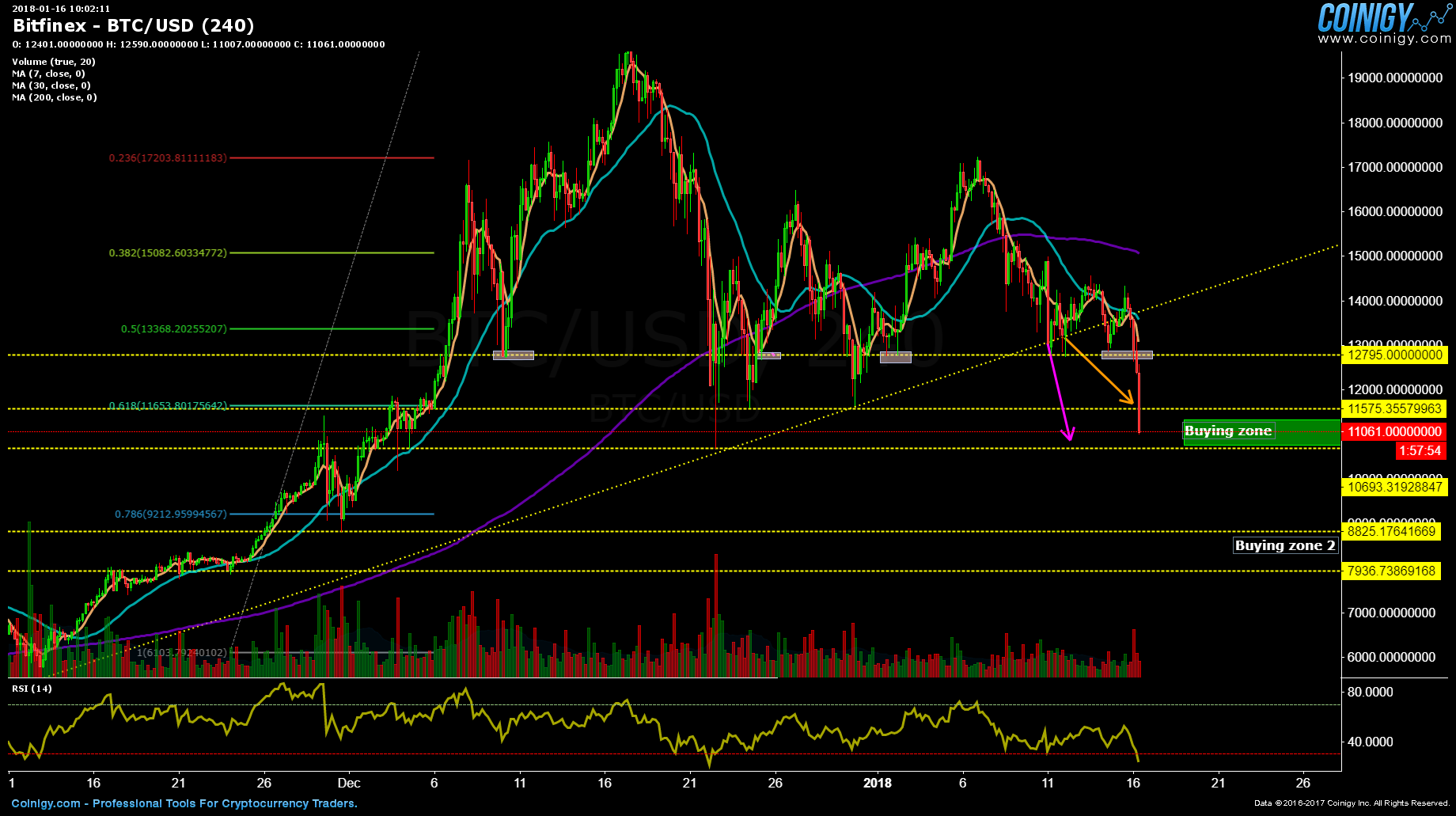The width and height of the screenshot is (1456, 816).
Task: Click the 0.382 Fibonacci level label
Action: pyautogui.click(x=168, y=253)
